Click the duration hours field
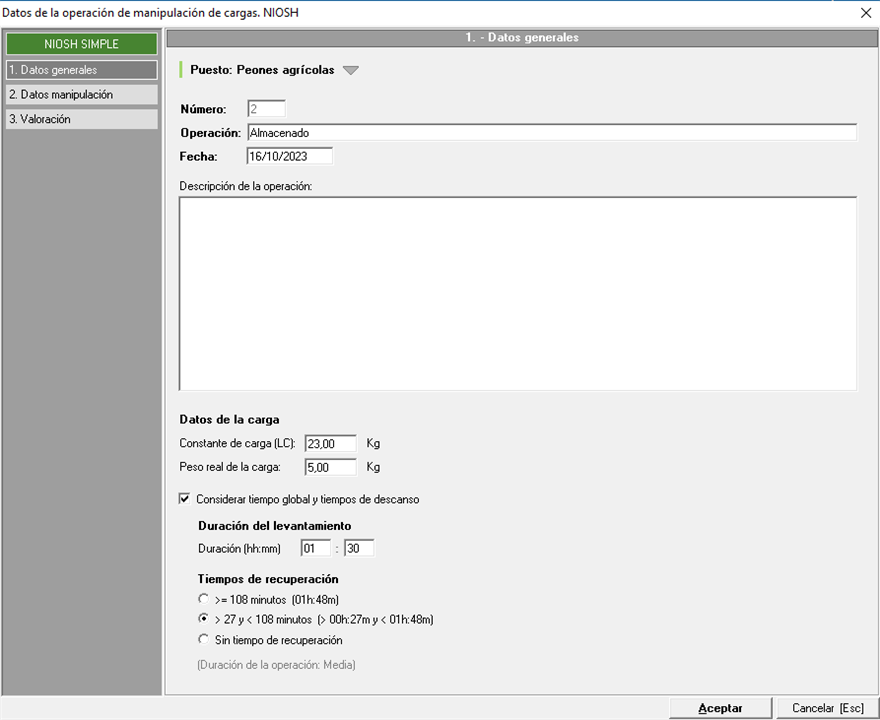Viewport: 880px width, 720px height. coord(315,548)
